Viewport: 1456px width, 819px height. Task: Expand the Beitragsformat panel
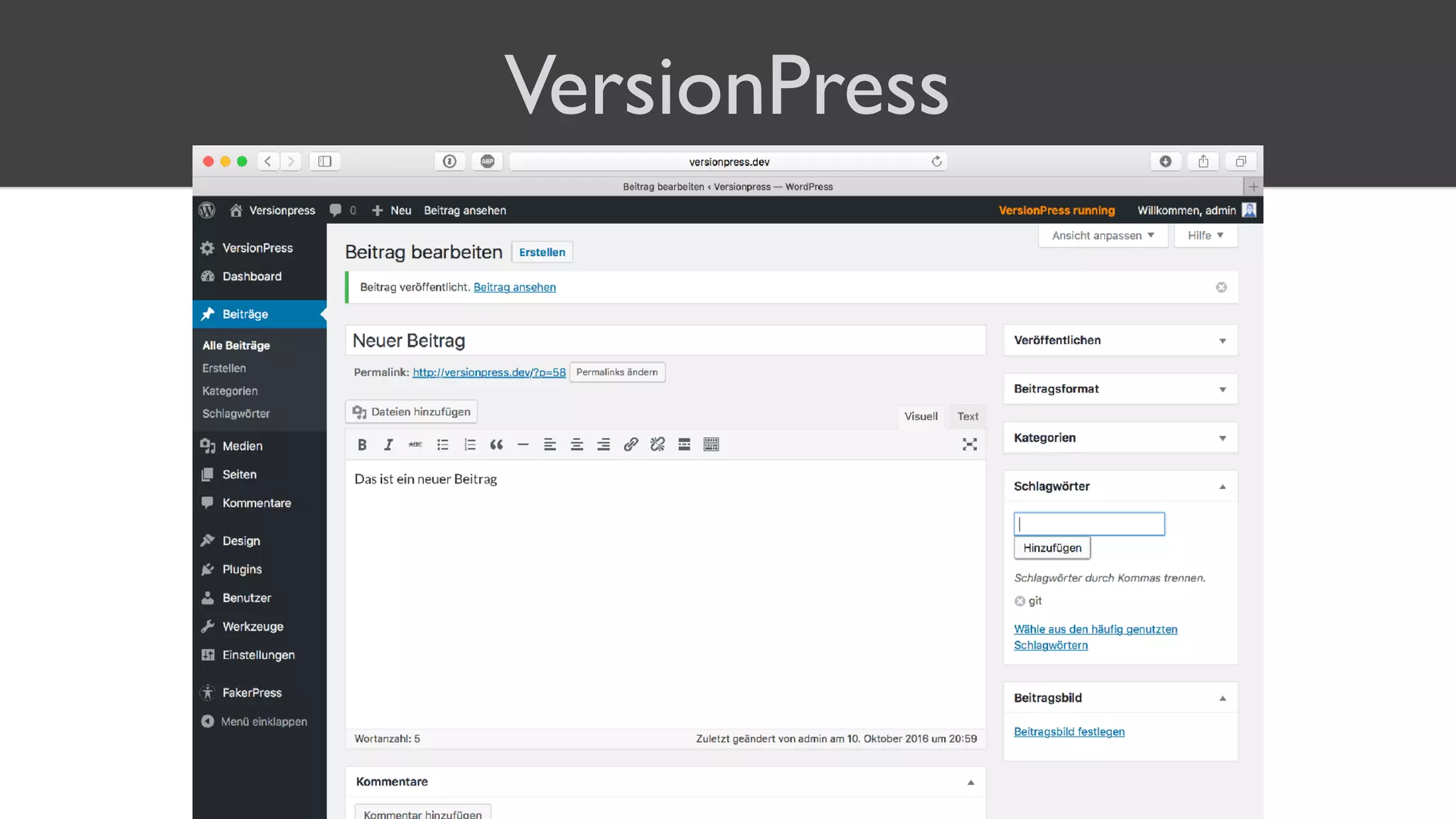tap(1223, 390)
